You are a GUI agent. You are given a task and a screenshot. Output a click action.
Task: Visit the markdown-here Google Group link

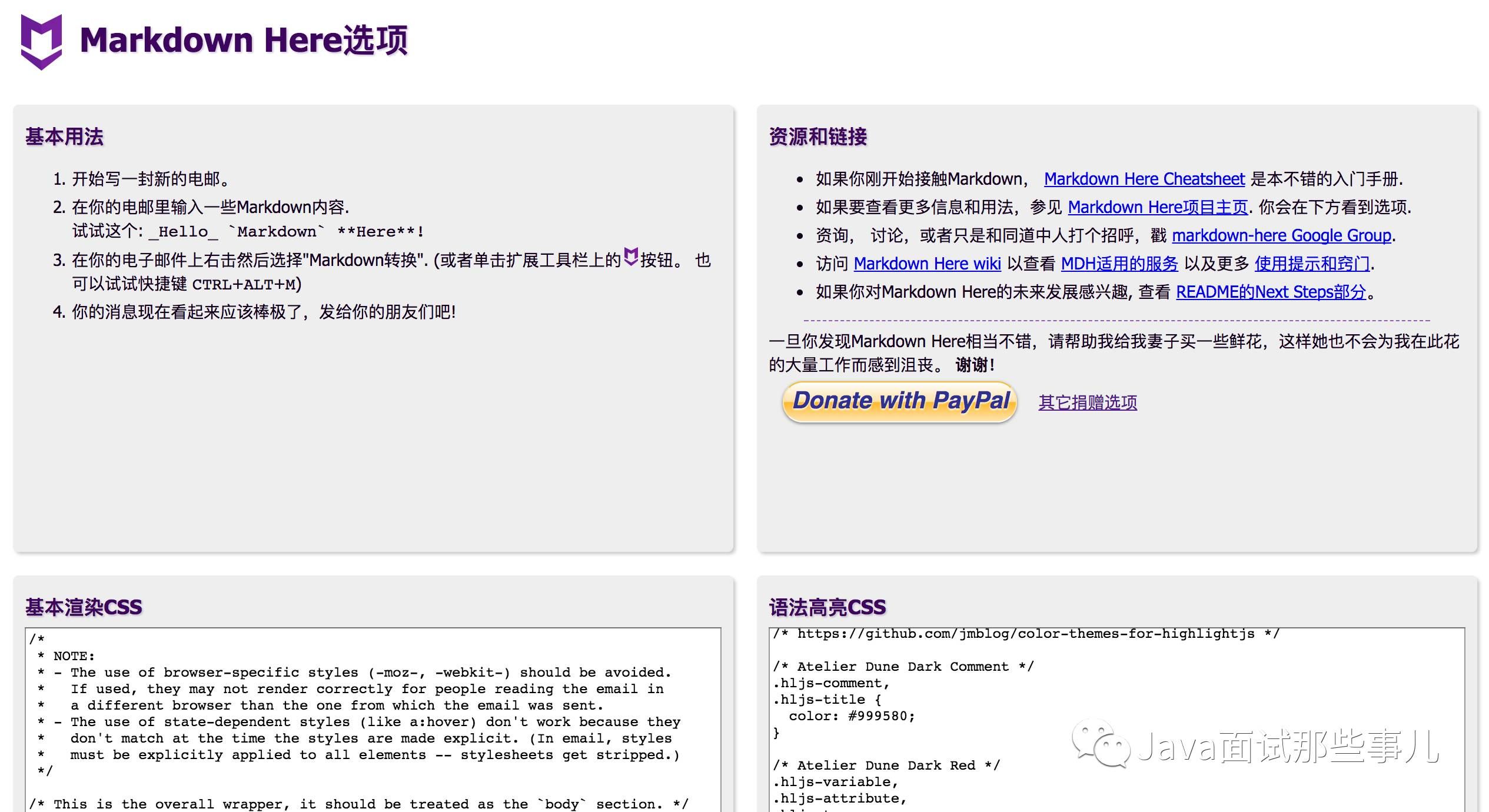(1281, 235)
